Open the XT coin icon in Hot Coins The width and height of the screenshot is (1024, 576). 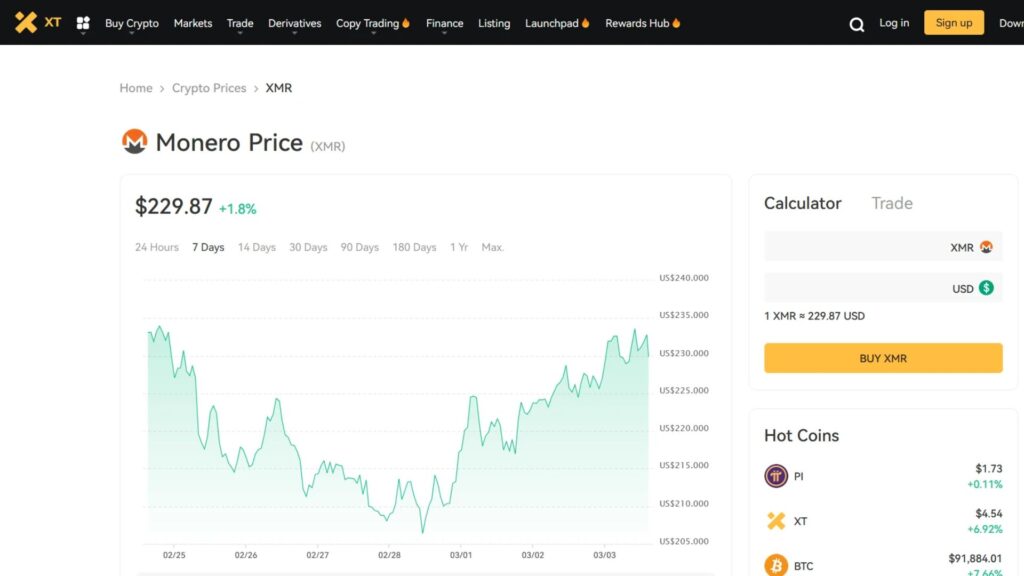coord(776,520)
